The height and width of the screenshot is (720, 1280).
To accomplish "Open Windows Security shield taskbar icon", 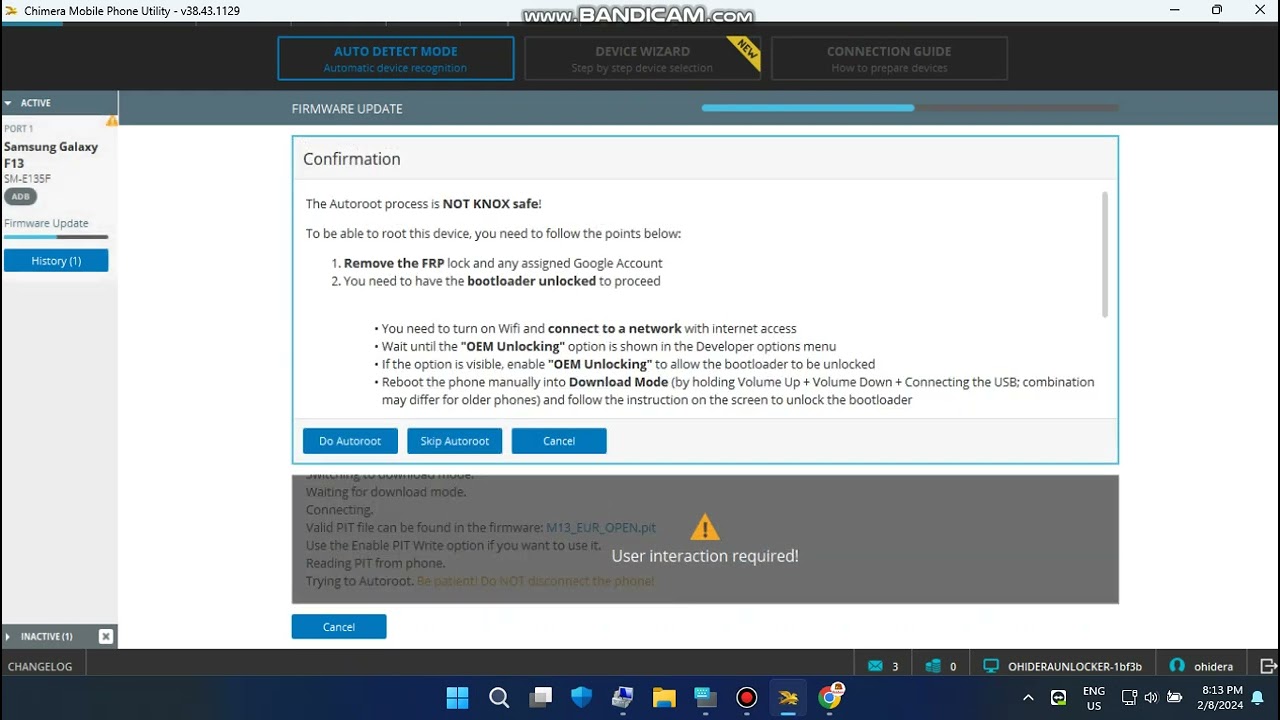I will 582,697.
